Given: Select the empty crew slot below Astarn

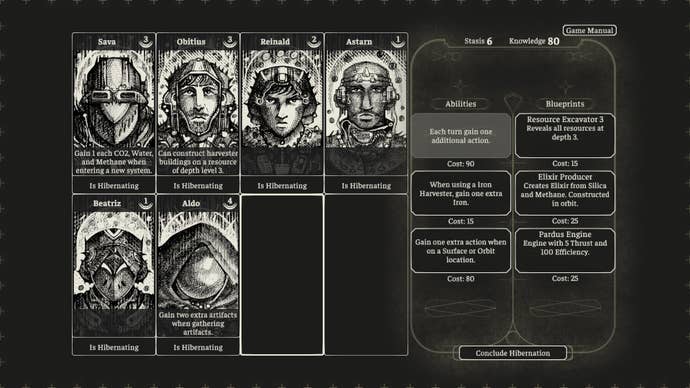Looking at the screenshot, I should (x=366, y=275).
